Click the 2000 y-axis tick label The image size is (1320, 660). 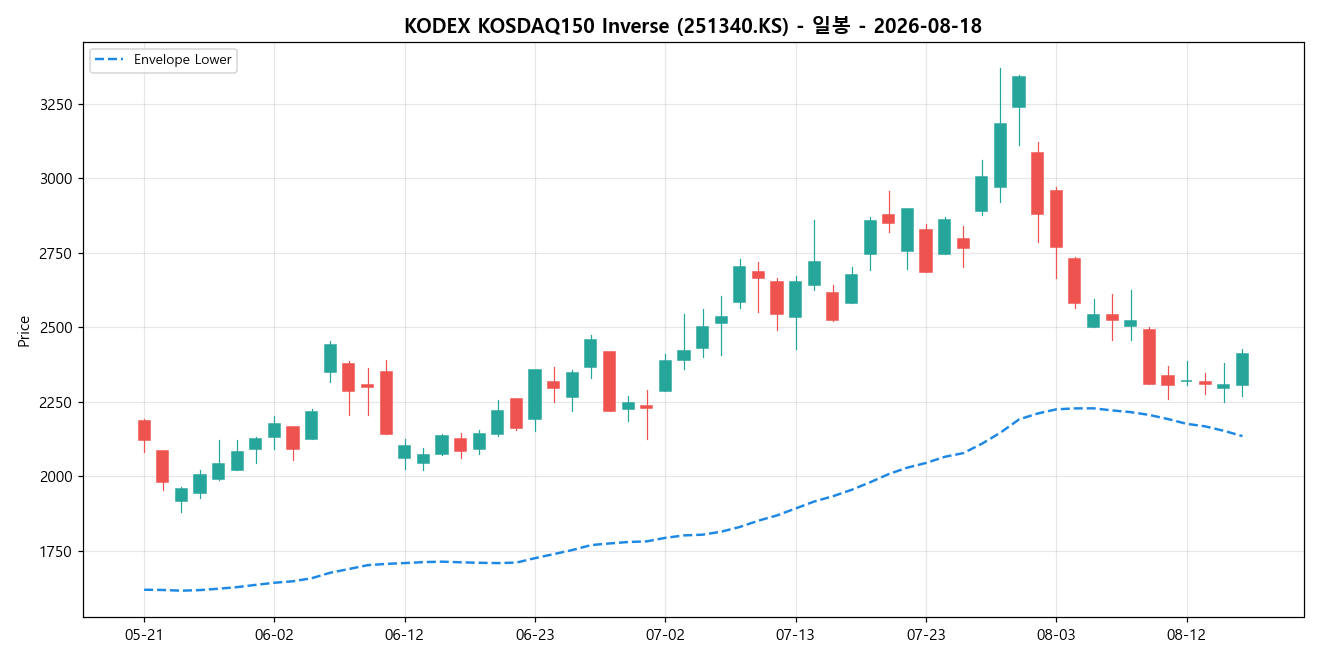click(x=57, y=477)
